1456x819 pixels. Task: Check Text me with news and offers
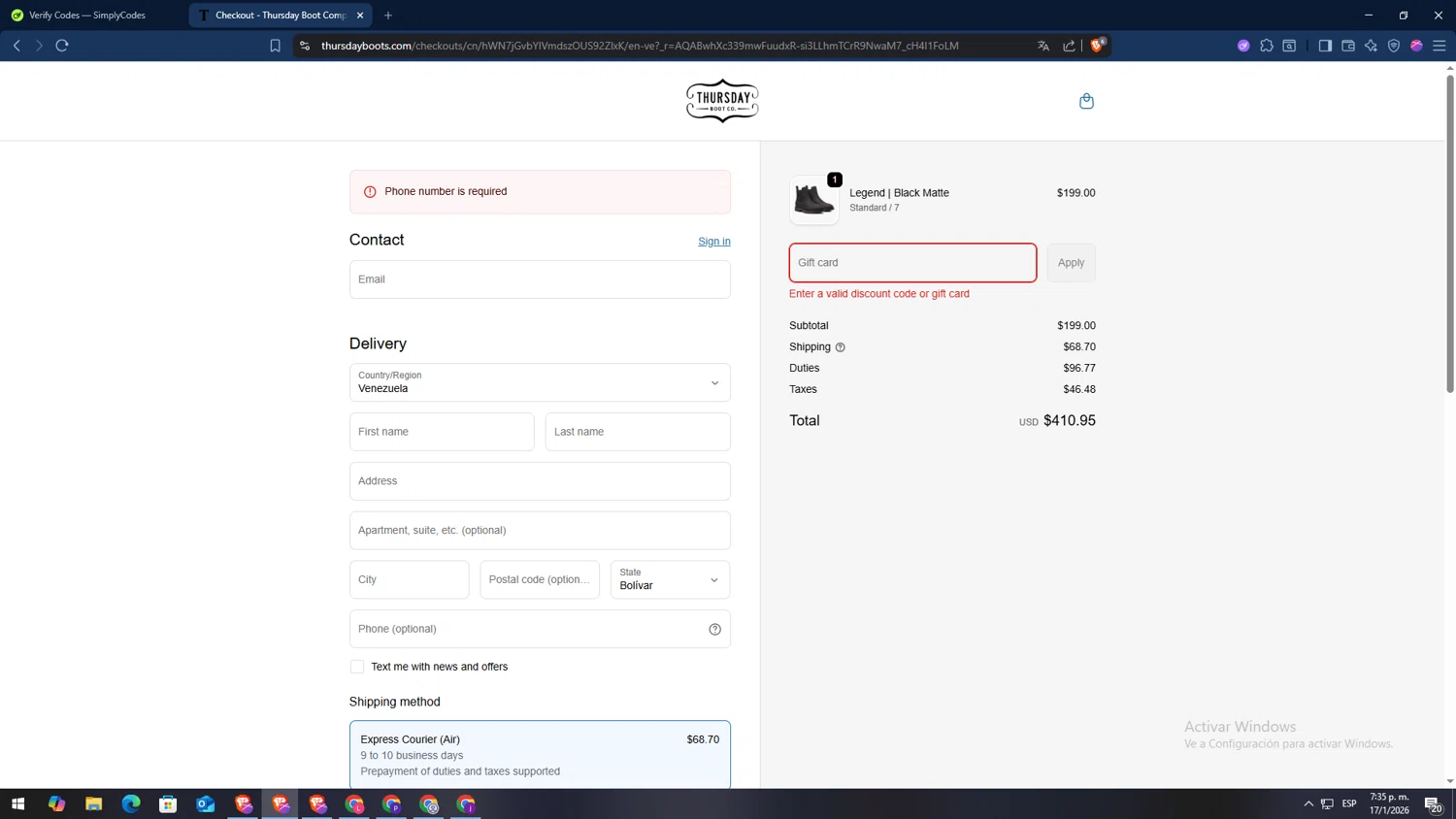[x=357, y=667]
